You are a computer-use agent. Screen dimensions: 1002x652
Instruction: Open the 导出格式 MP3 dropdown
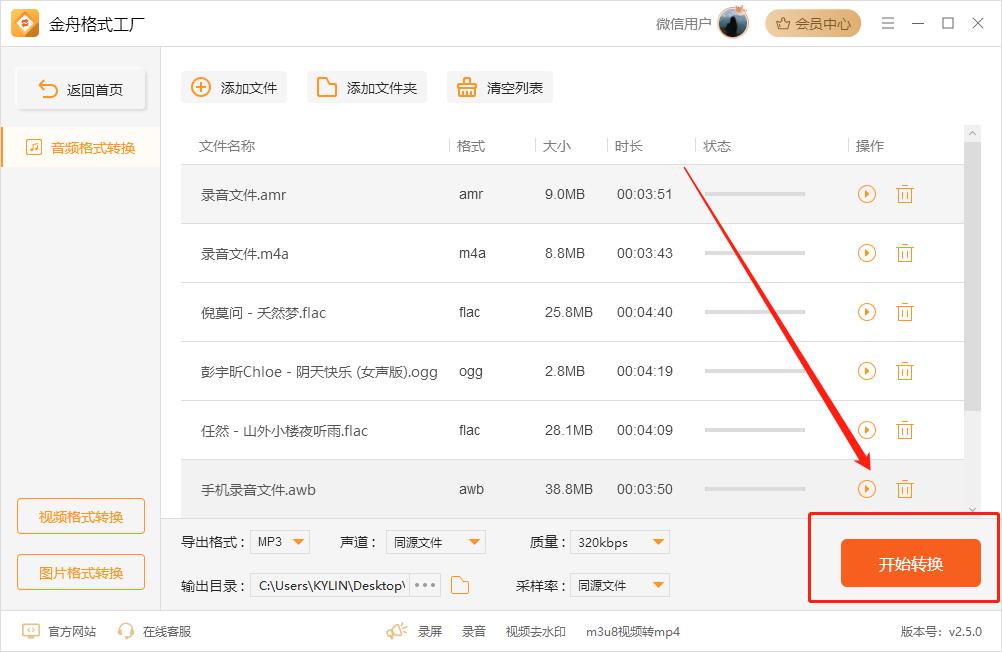coord(280,541)
